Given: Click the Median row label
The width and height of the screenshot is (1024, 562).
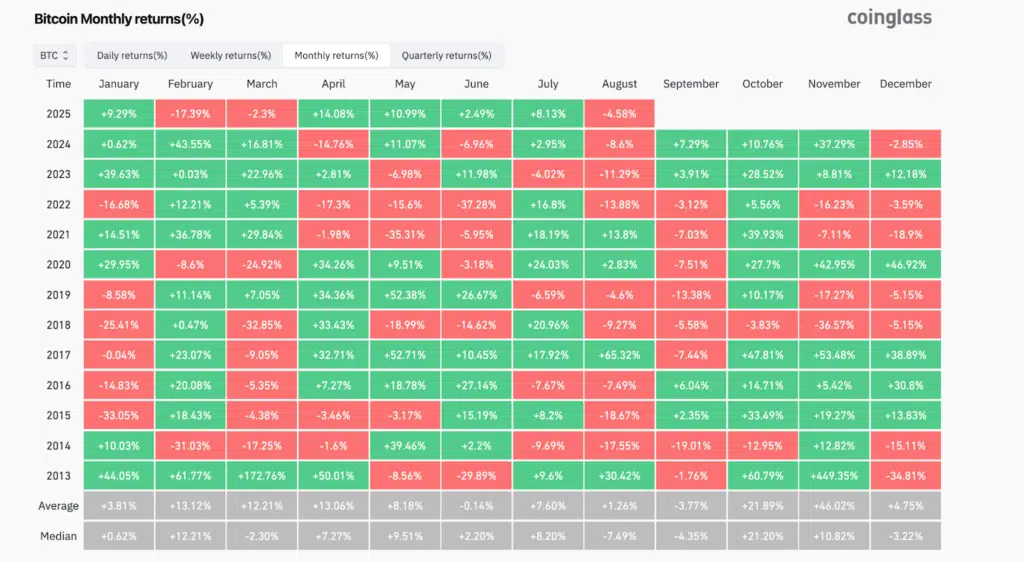Looking at the screenshot, I should coord(58,535).
